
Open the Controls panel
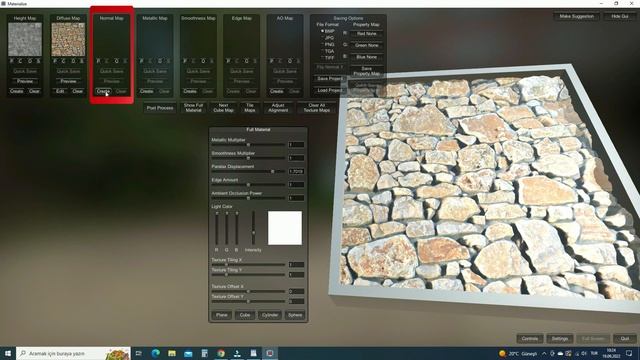(530, 338)
